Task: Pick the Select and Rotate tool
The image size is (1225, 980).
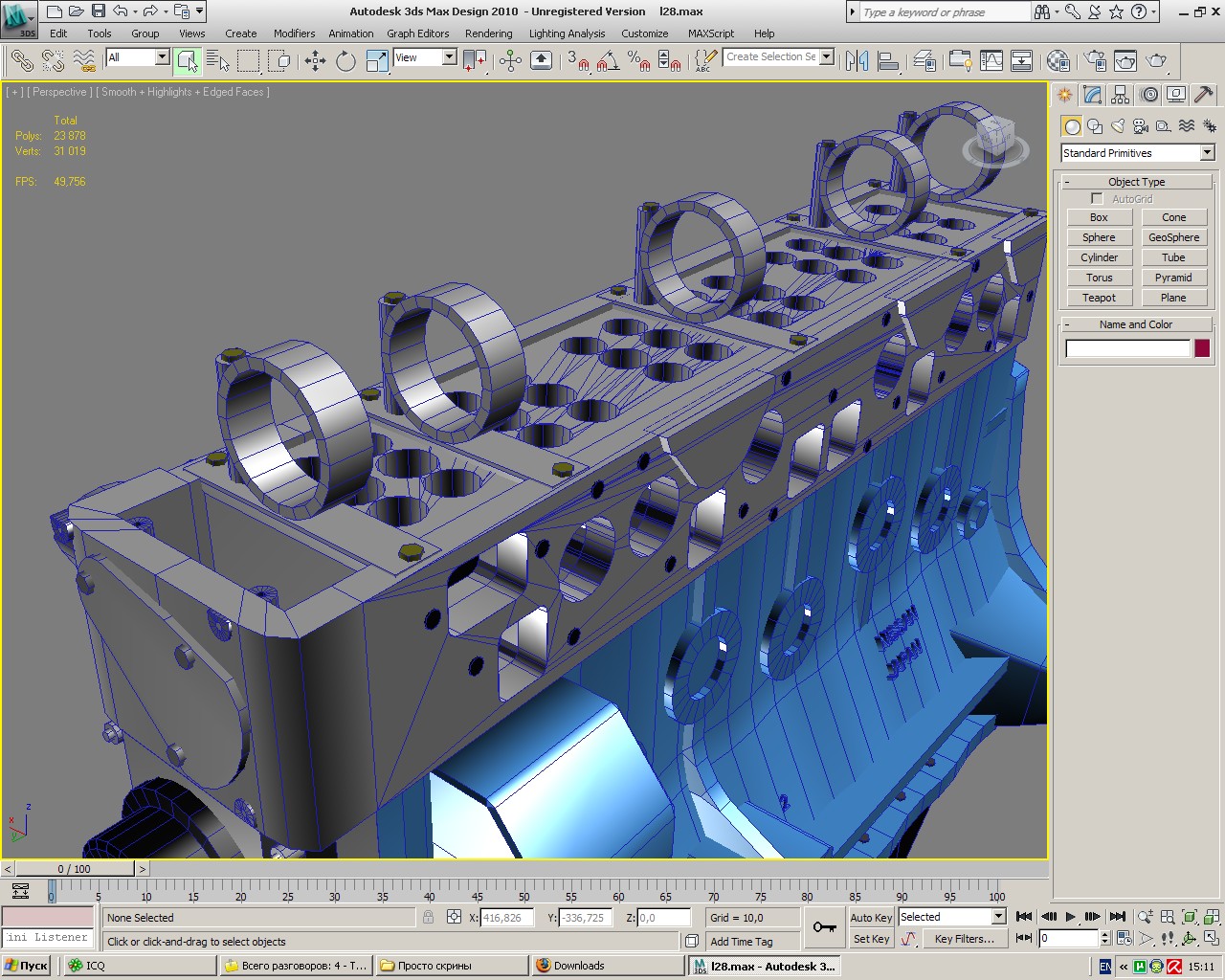Action: click(345, 61)
